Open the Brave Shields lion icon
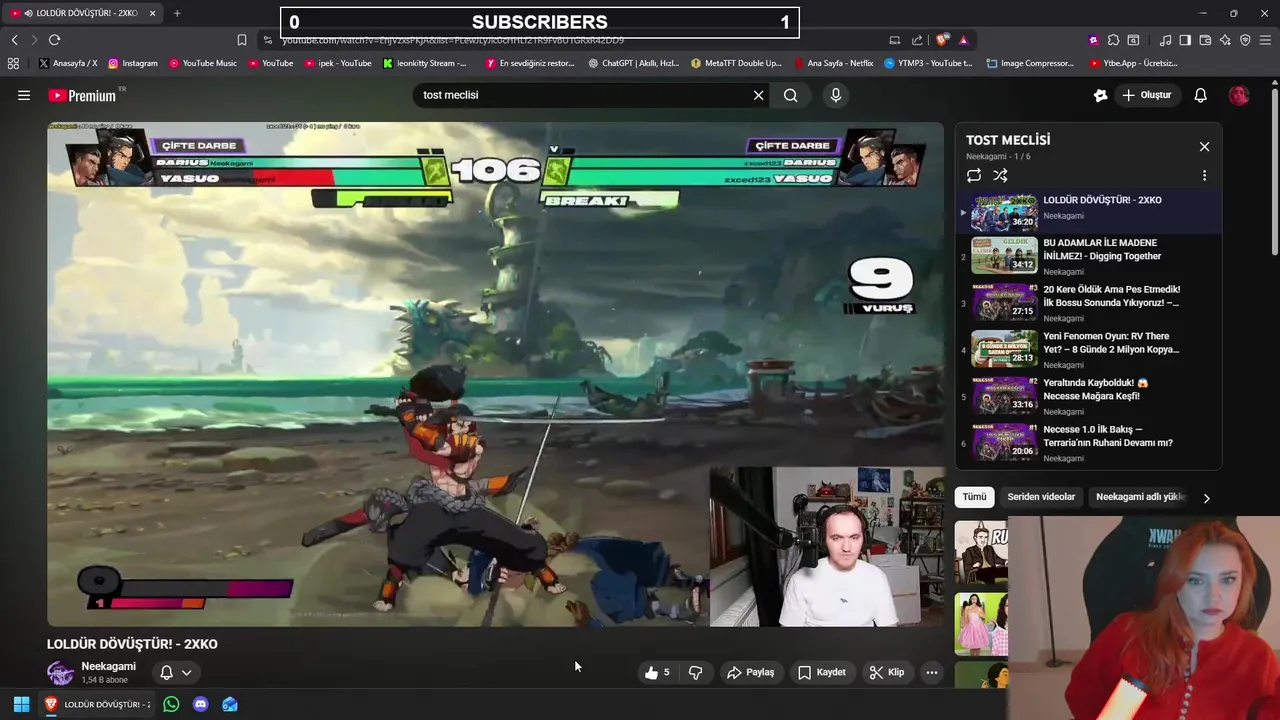This screenshot has width=1280, height=720. (941, 40)
